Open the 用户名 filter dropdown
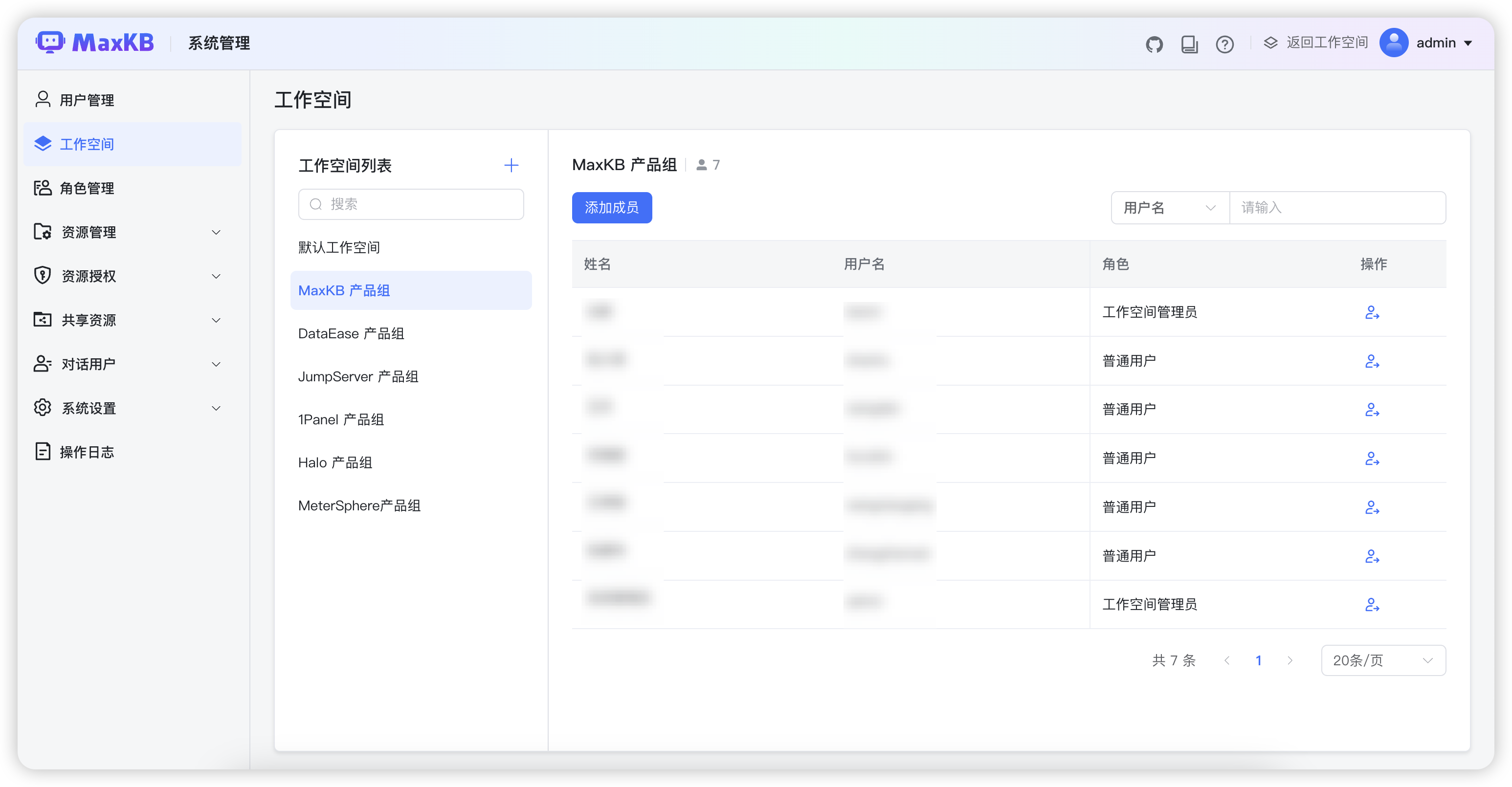This screenshot has width=1512, height=787. point(1170,207)
